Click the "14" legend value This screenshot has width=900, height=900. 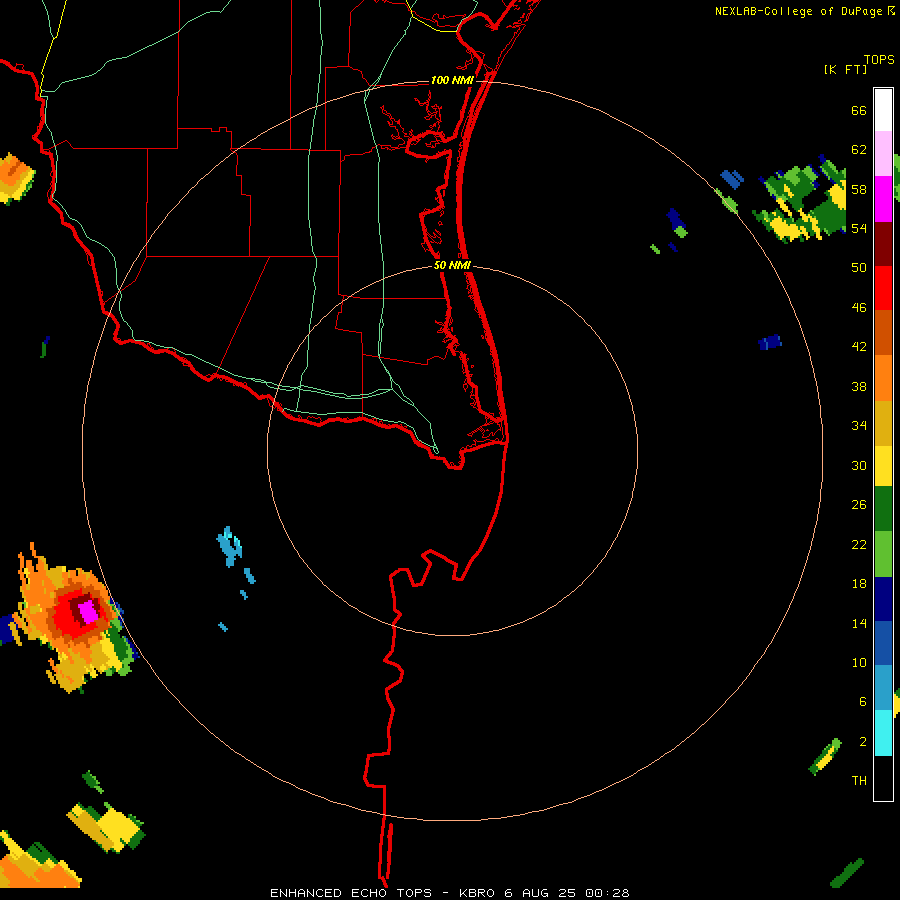click(859, 623)
